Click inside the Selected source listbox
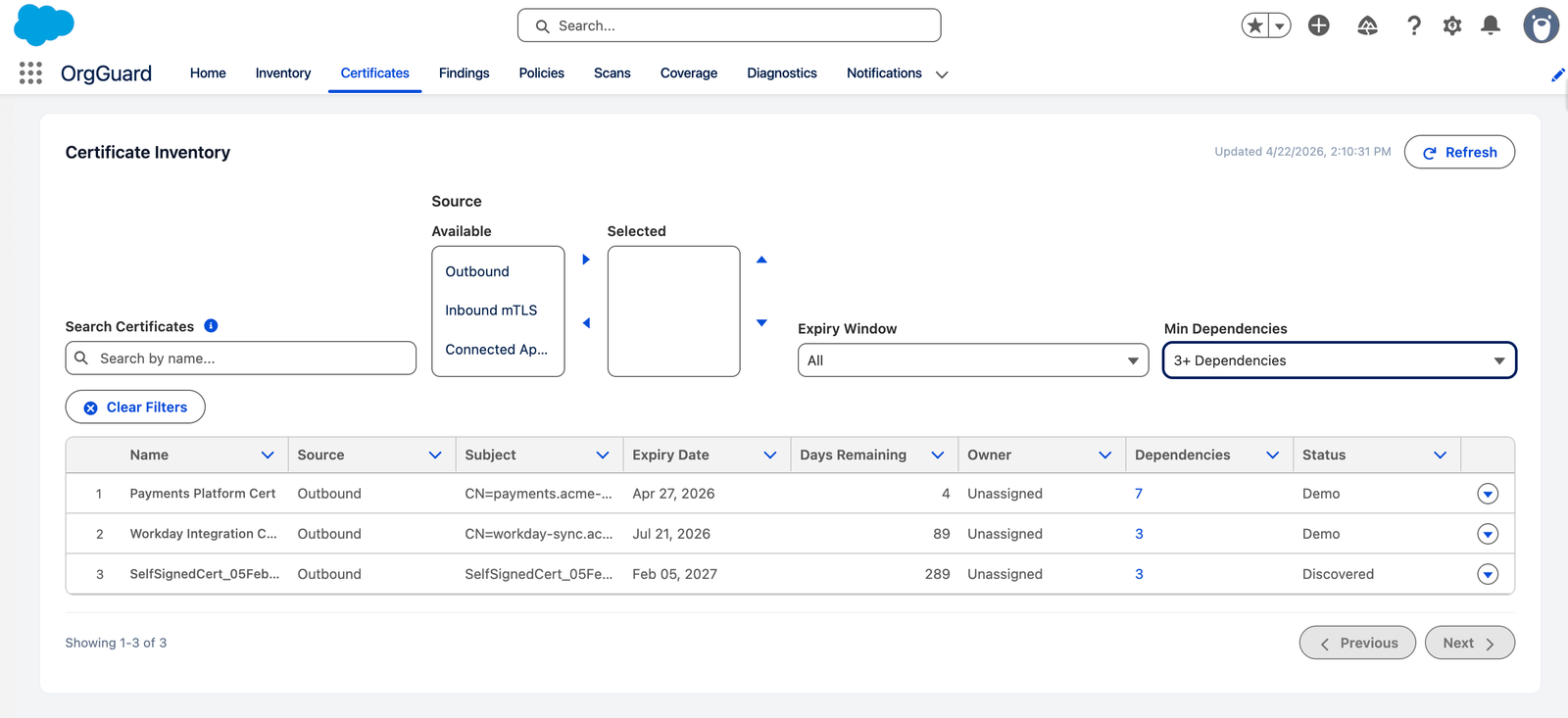This screenshot has width=1568, height=718. (x=674, y=311)
